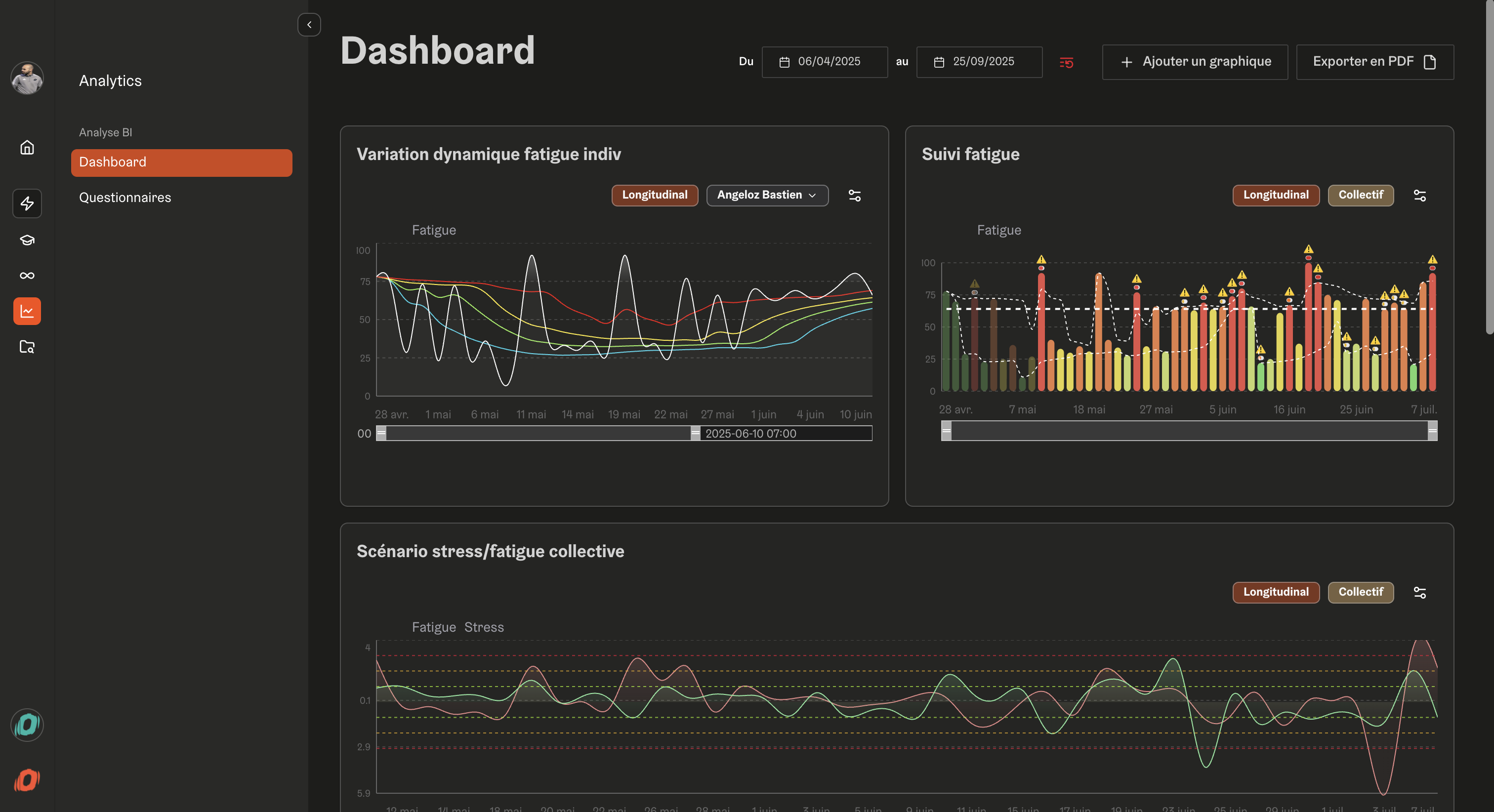1494x812 pixels.
Task: Click the user profile avatar
Action: [x=27, y=78]
